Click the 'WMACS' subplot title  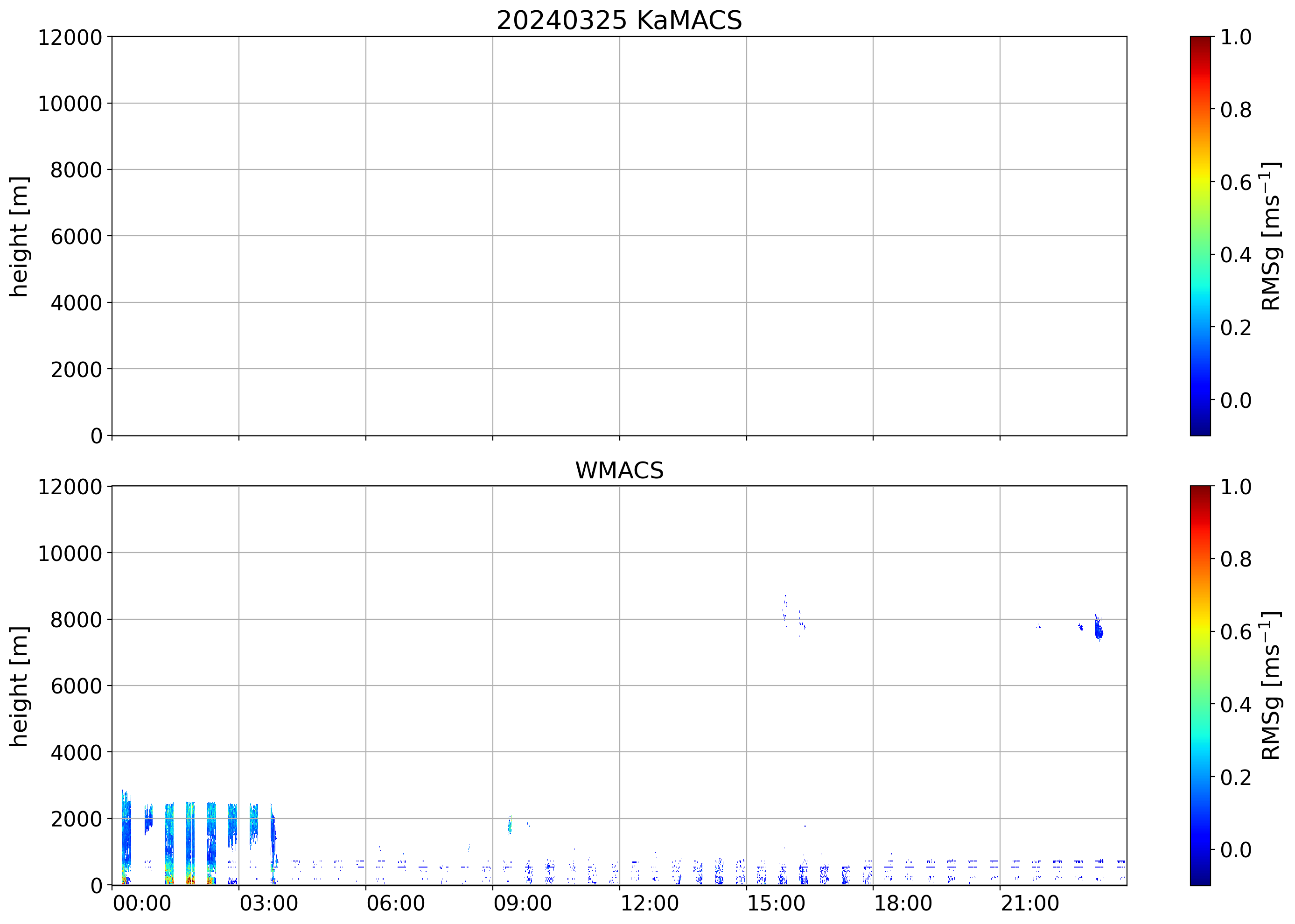(x=619, y=470)
